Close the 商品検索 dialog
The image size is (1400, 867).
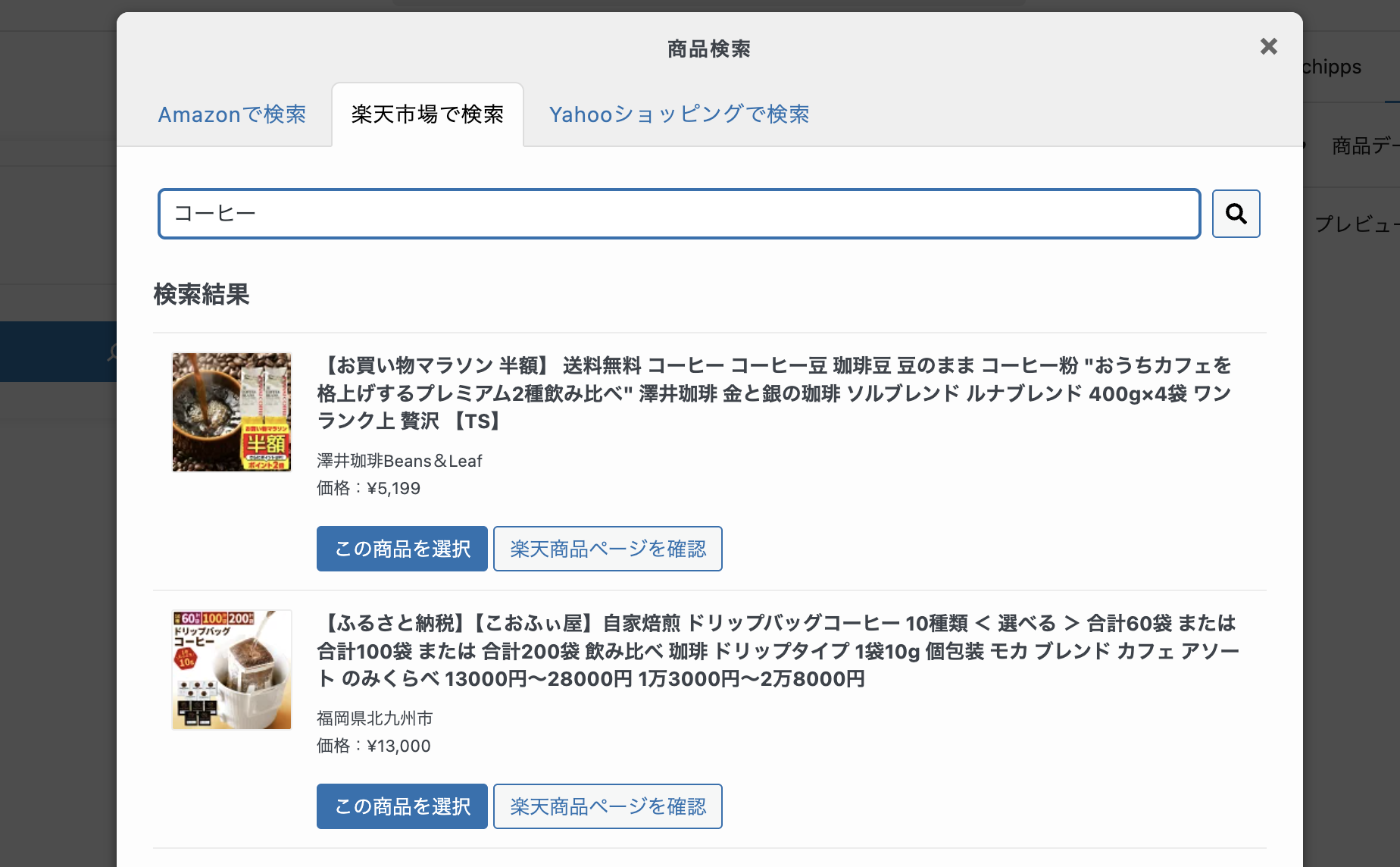point(1268,47)
